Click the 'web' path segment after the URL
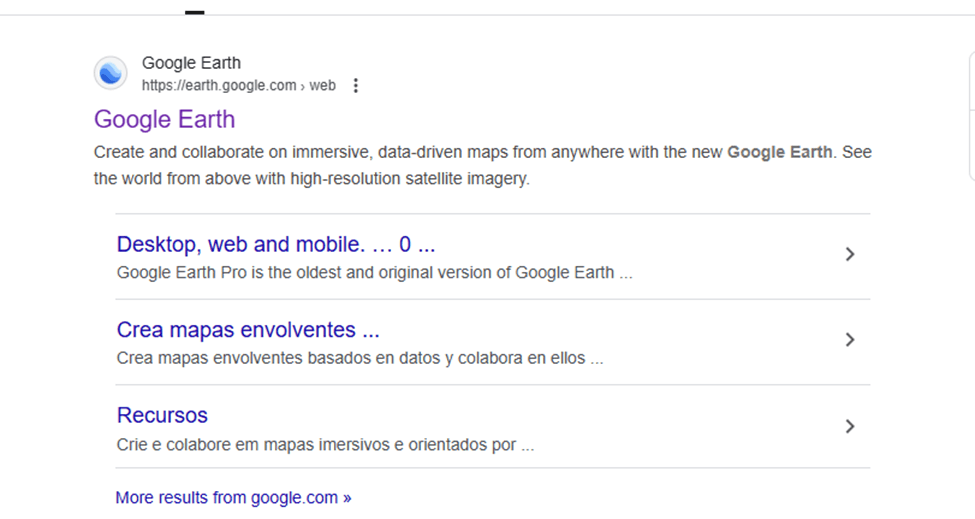Screen dimensions: 975x519 click(322, 86)
